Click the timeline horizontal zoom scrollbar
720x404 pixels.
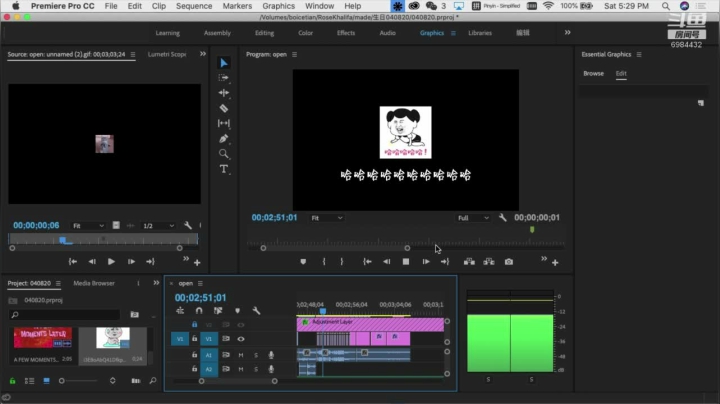(x=238, y=381)
